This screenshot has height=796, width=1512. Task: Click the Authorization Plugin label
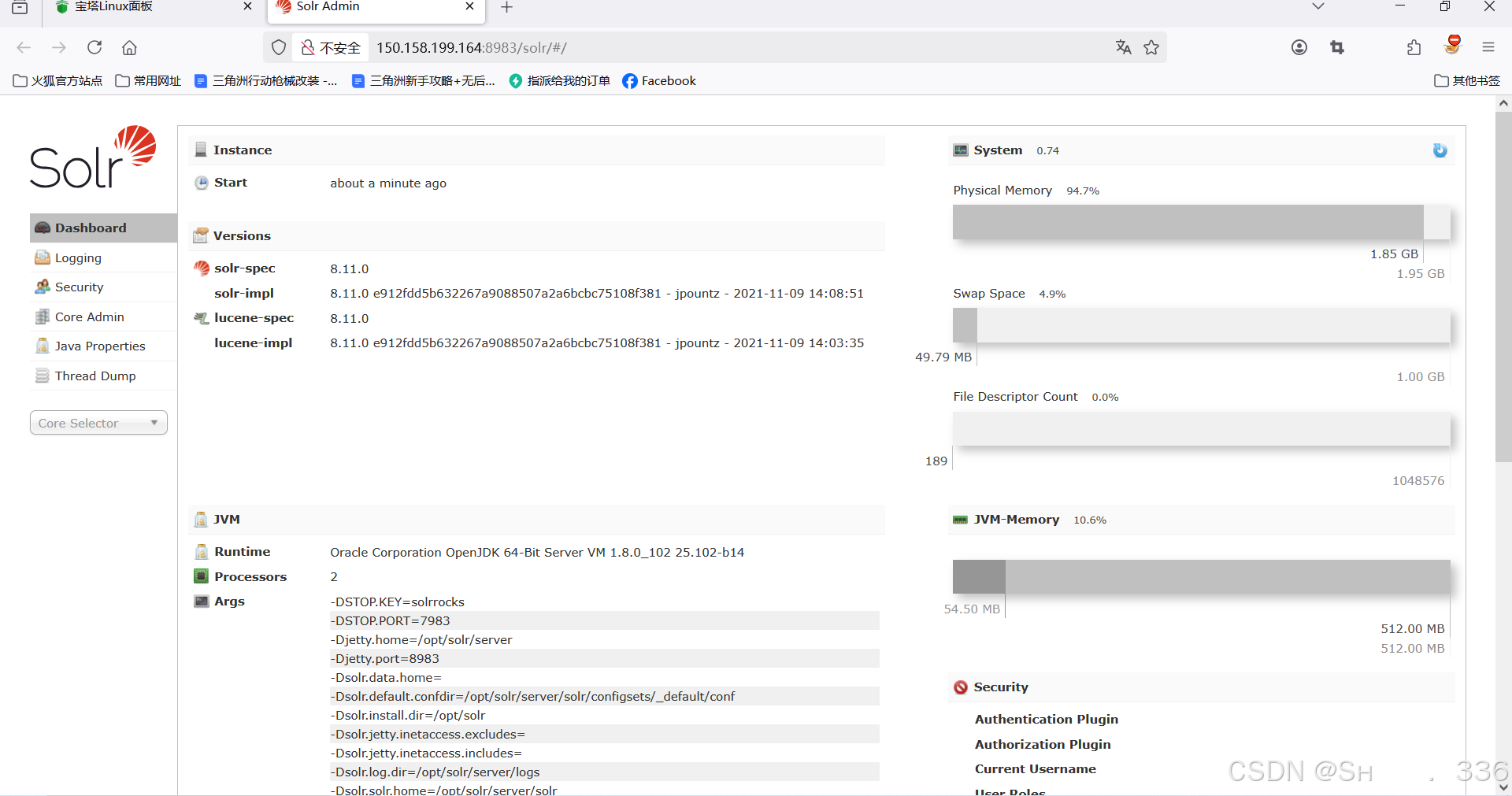click(x=1043, y=744)
